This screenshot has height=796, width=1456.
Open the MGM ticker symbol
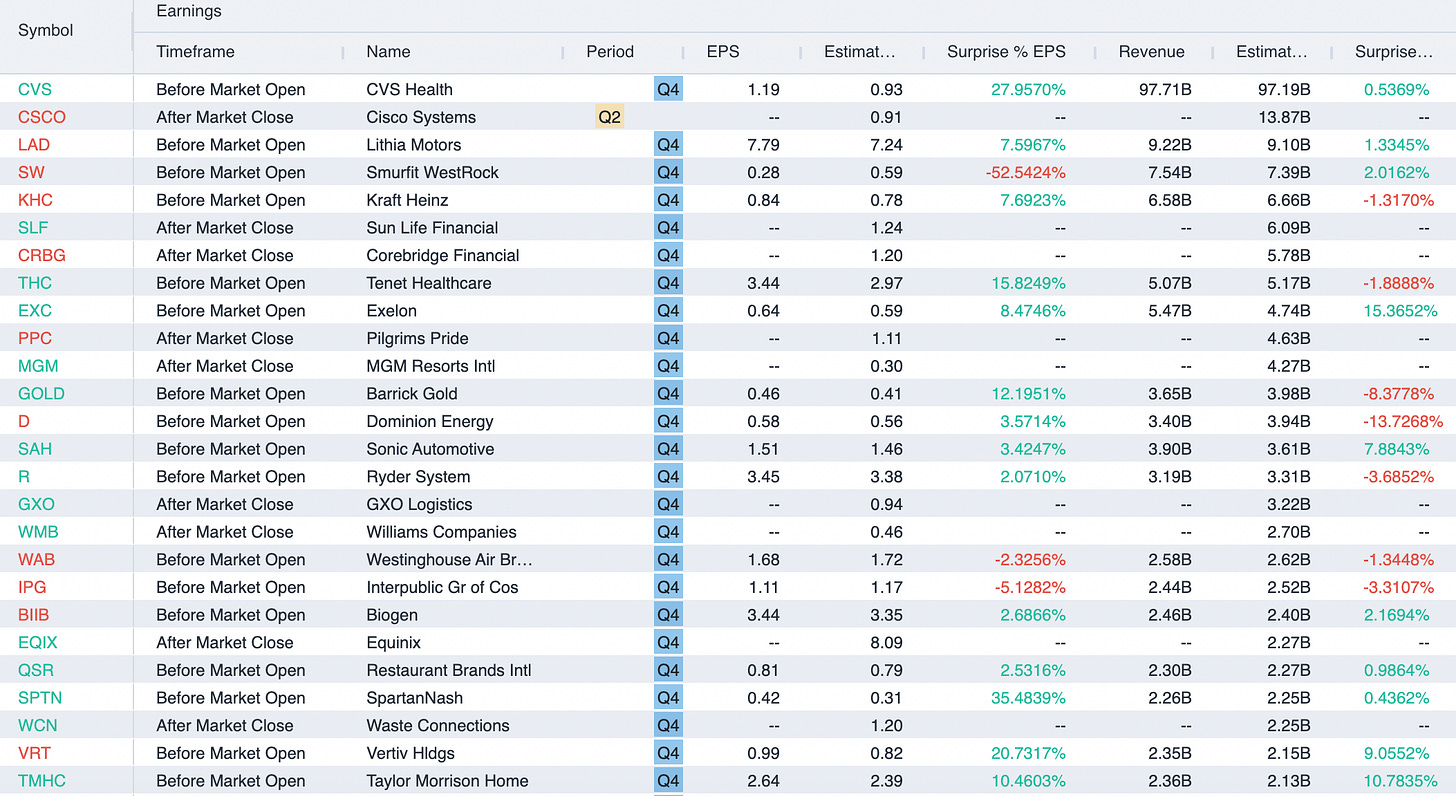coord(37,366)
